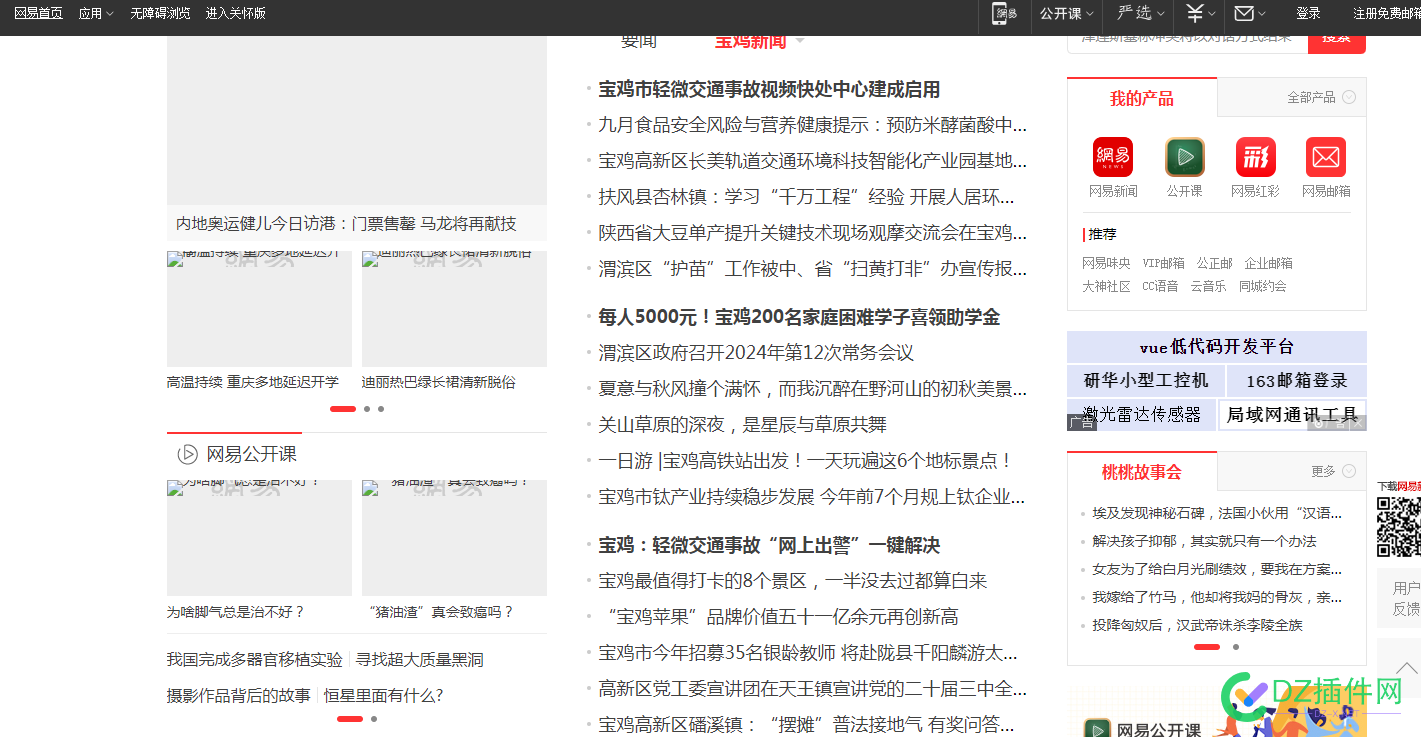Open the yen payment icon menu
Image resolution: width=1421 pixels, height=737 pixels.
(x=1200, y=13)
